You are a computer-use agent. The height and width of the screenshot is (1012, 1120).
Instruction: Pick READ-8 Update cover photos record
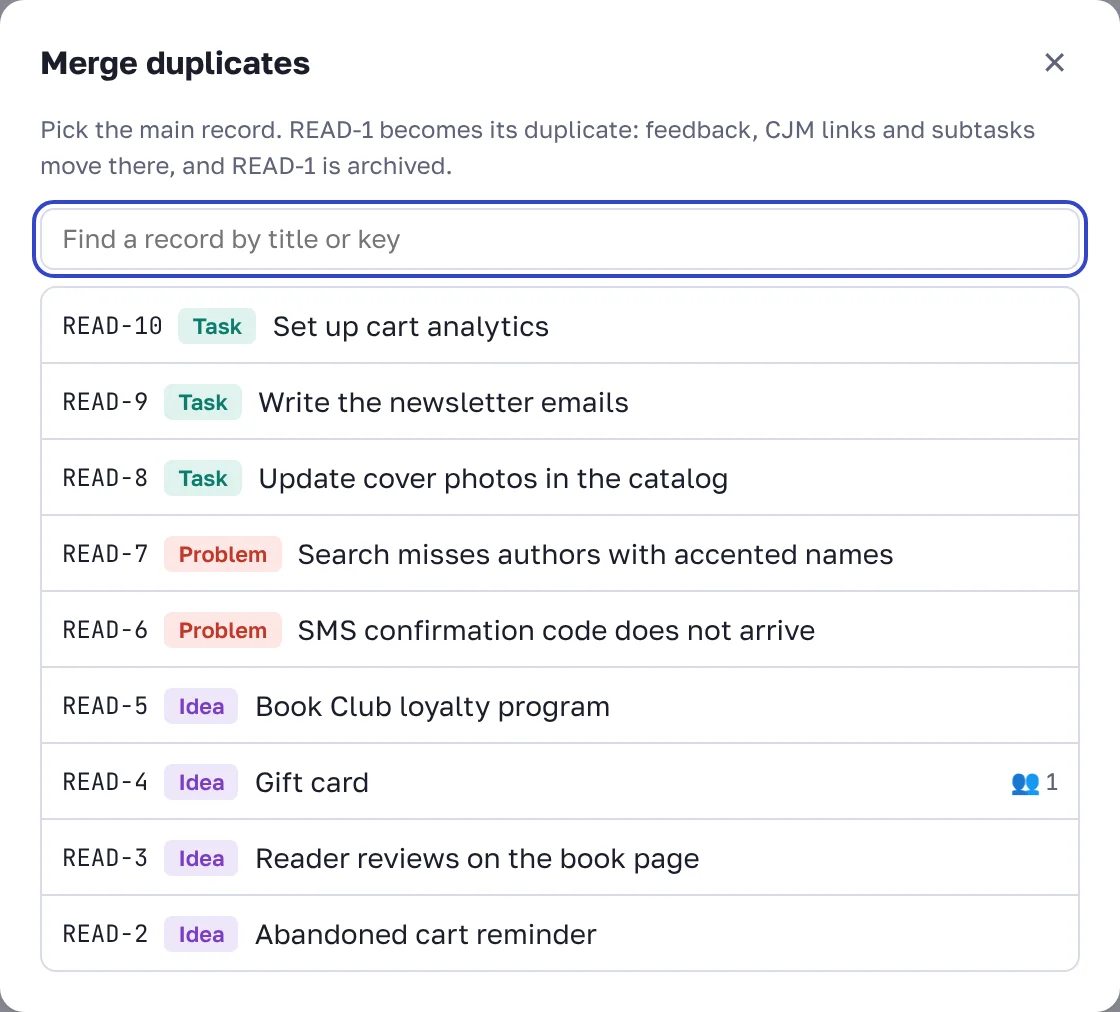coord(560,478)
